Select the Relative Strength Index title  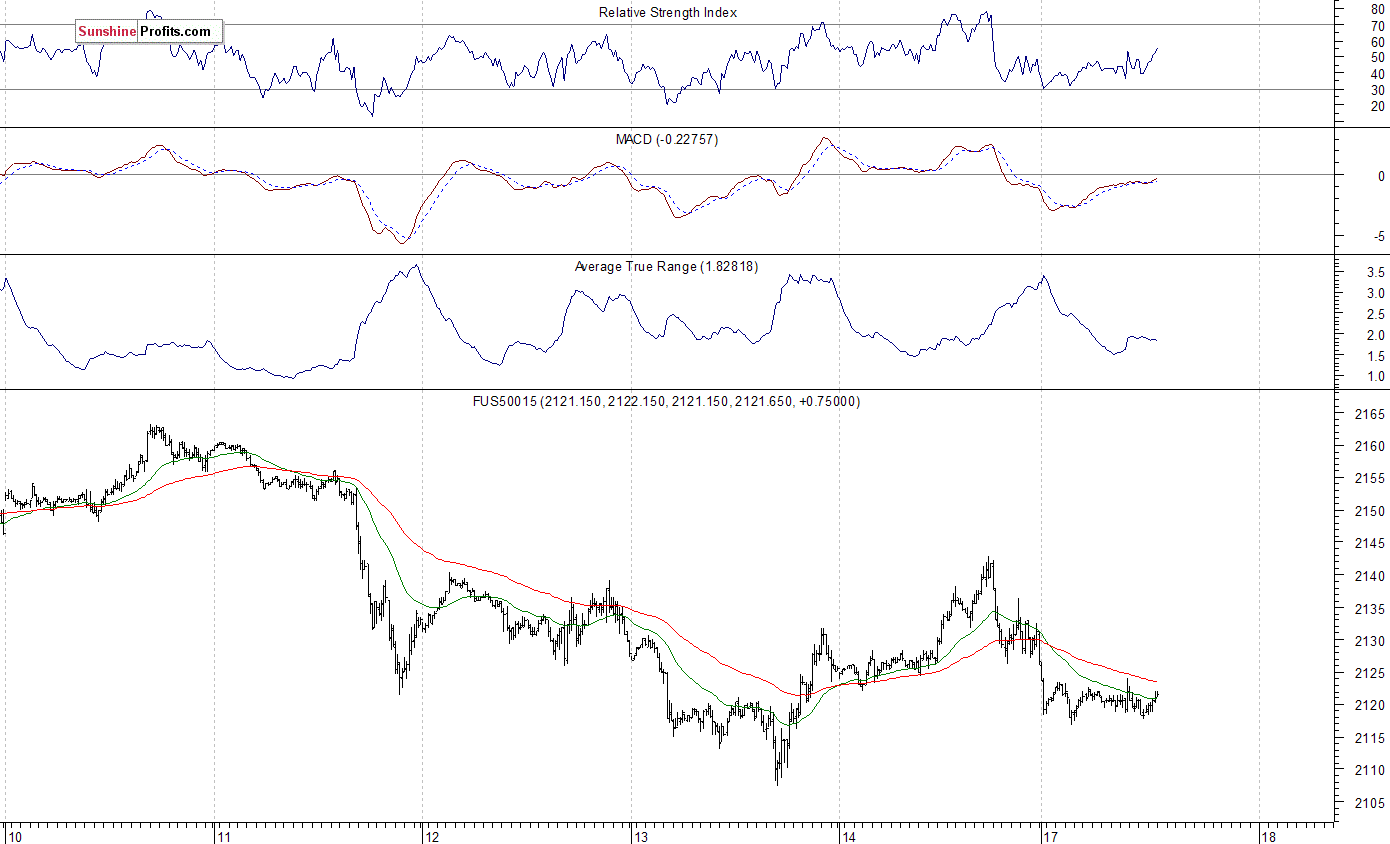[x=668, y=13]
